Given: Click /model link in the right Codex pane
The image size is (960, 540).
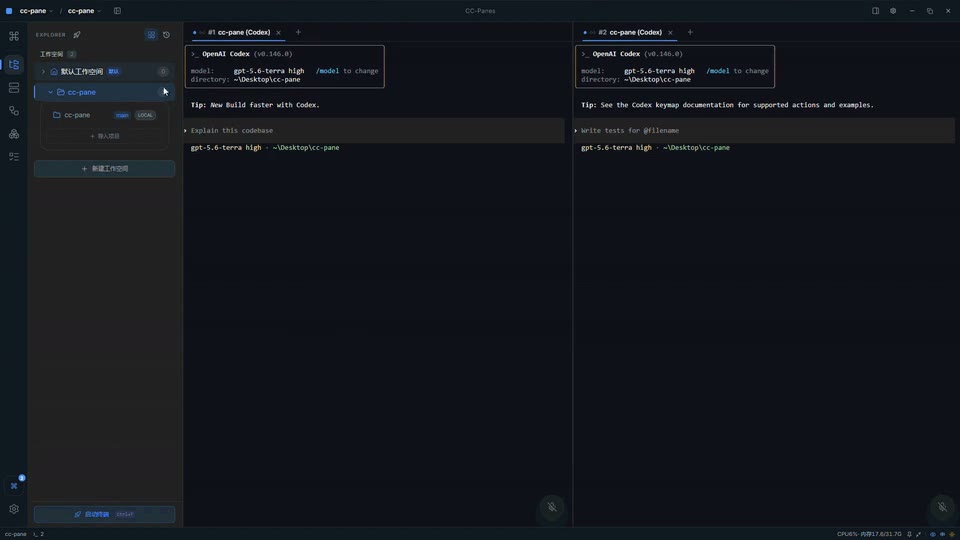Looking at the screenshot, I should tap(718, 71).
